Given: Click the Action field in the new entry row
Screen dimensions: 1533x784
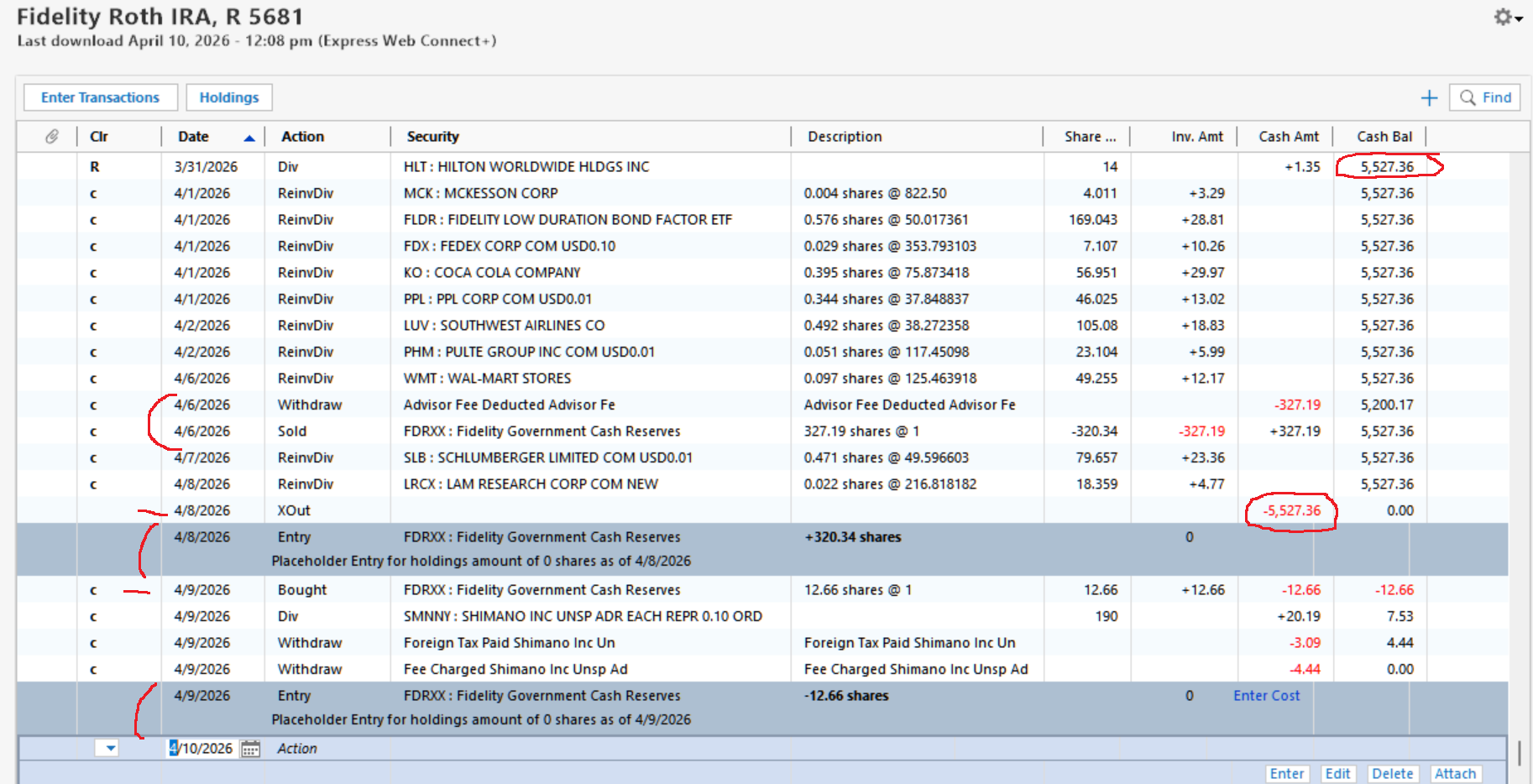Looking at the screenshot, I should (x=297, y=748).
